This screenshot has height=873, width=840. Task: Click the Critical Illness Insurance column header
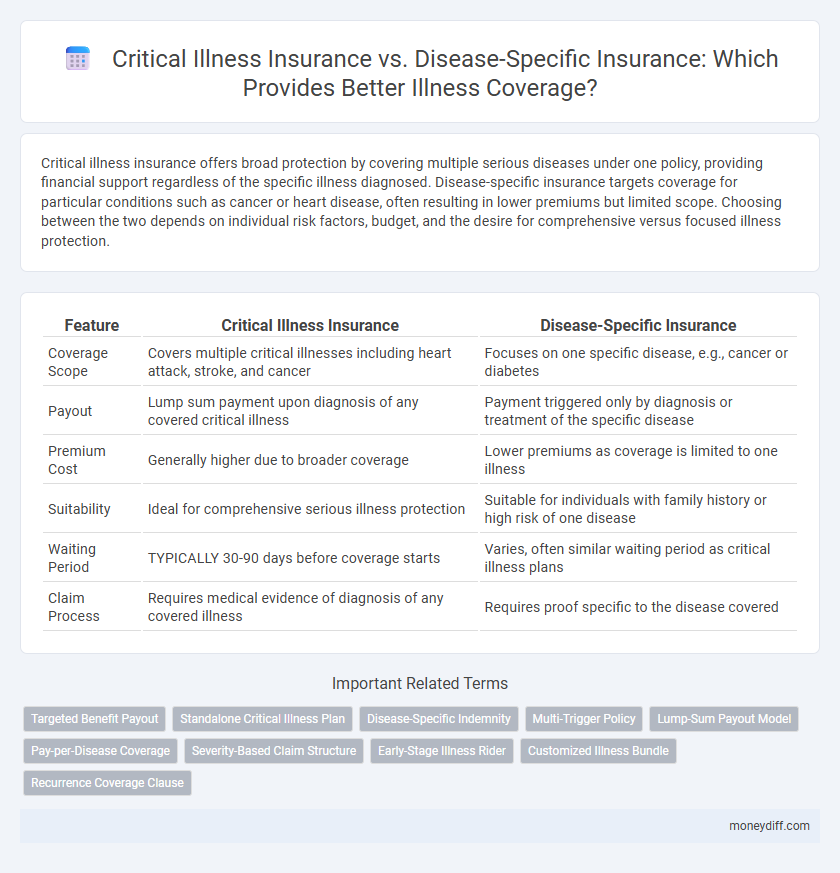point(310,325)
